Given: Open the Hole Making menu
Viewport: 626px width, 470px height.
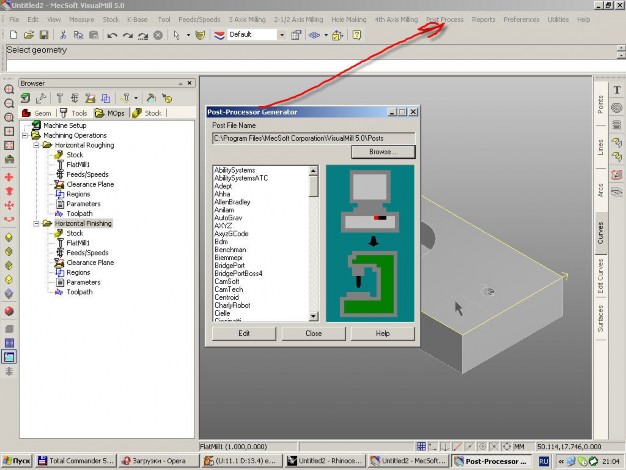Looking at the screenshot, I should (x=349, y=19).
